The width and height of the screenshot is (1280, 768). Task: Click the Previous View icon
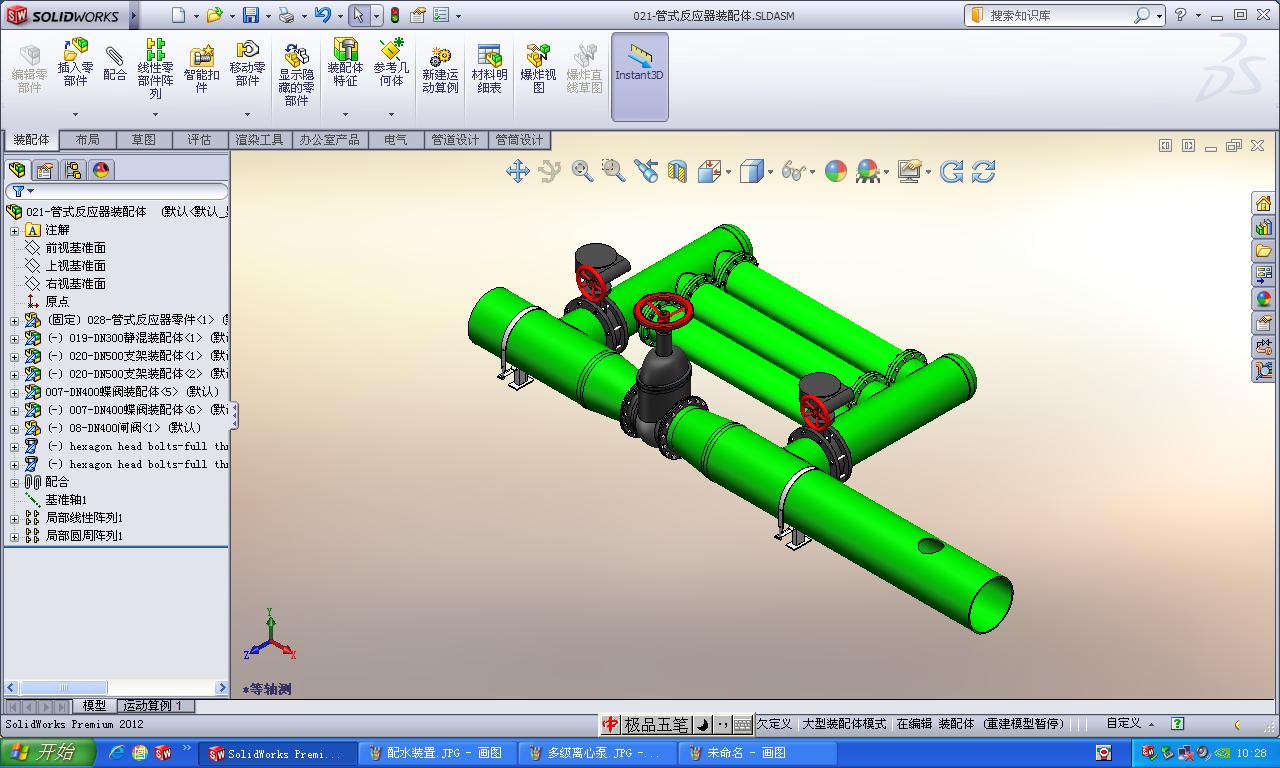pyautogui.click(x=646, y=171)
